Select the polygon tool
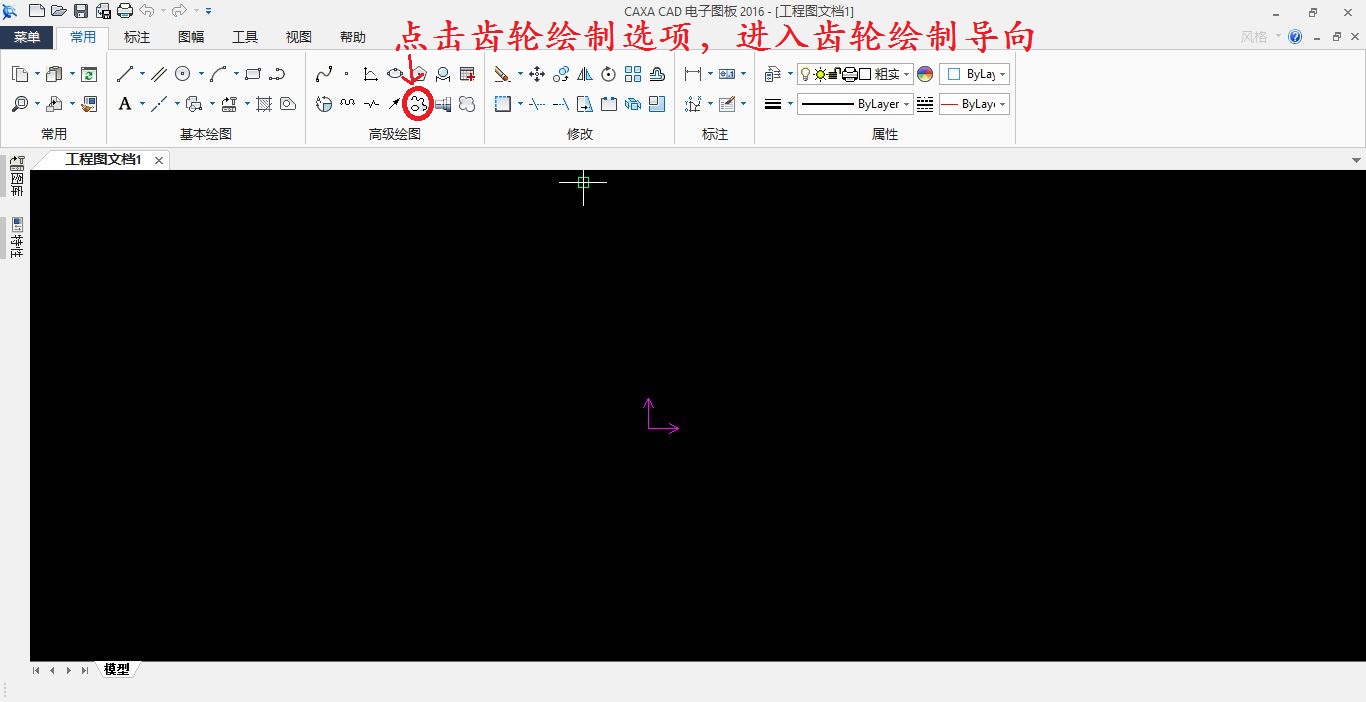This screenshot has width=1366, height=702. 419,74
